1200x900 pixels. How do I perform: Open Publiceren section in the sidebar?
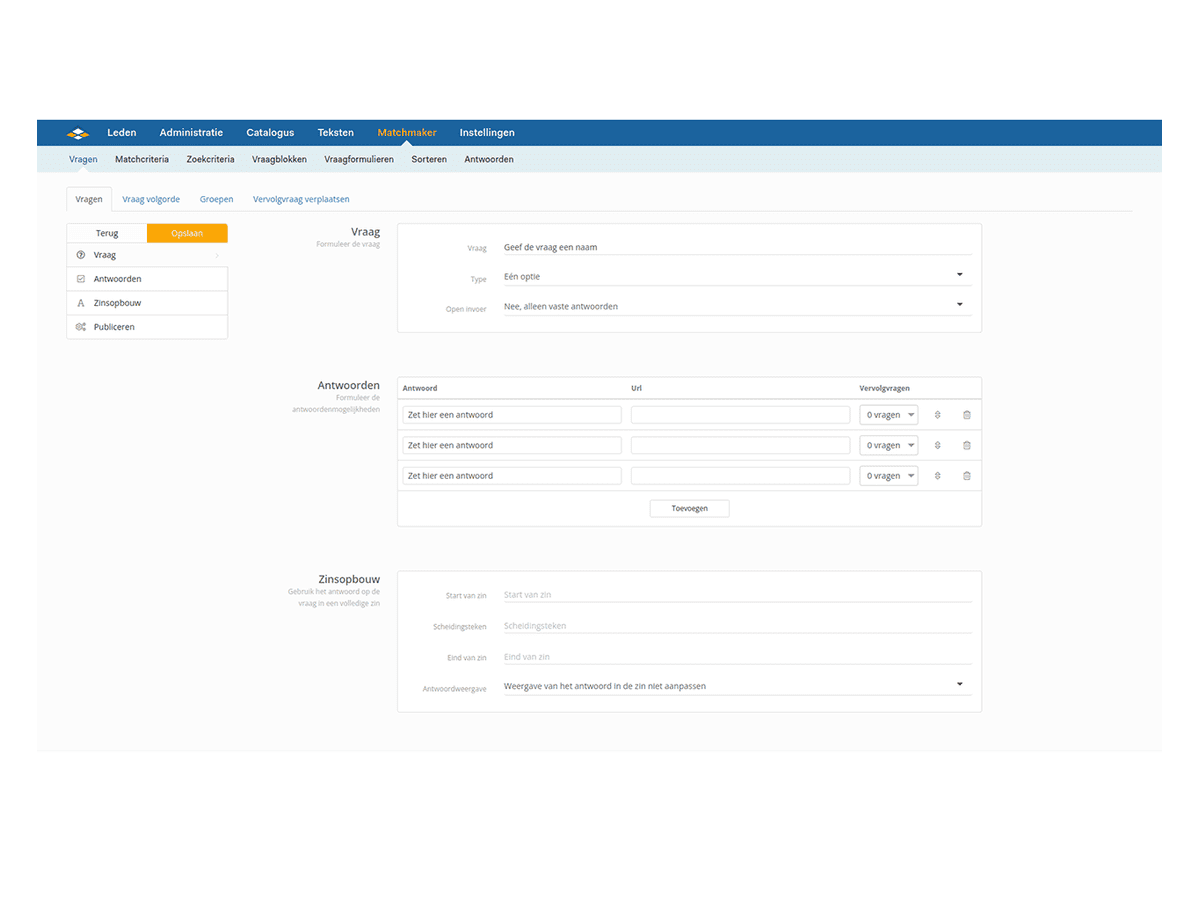(x=114, y=327)
